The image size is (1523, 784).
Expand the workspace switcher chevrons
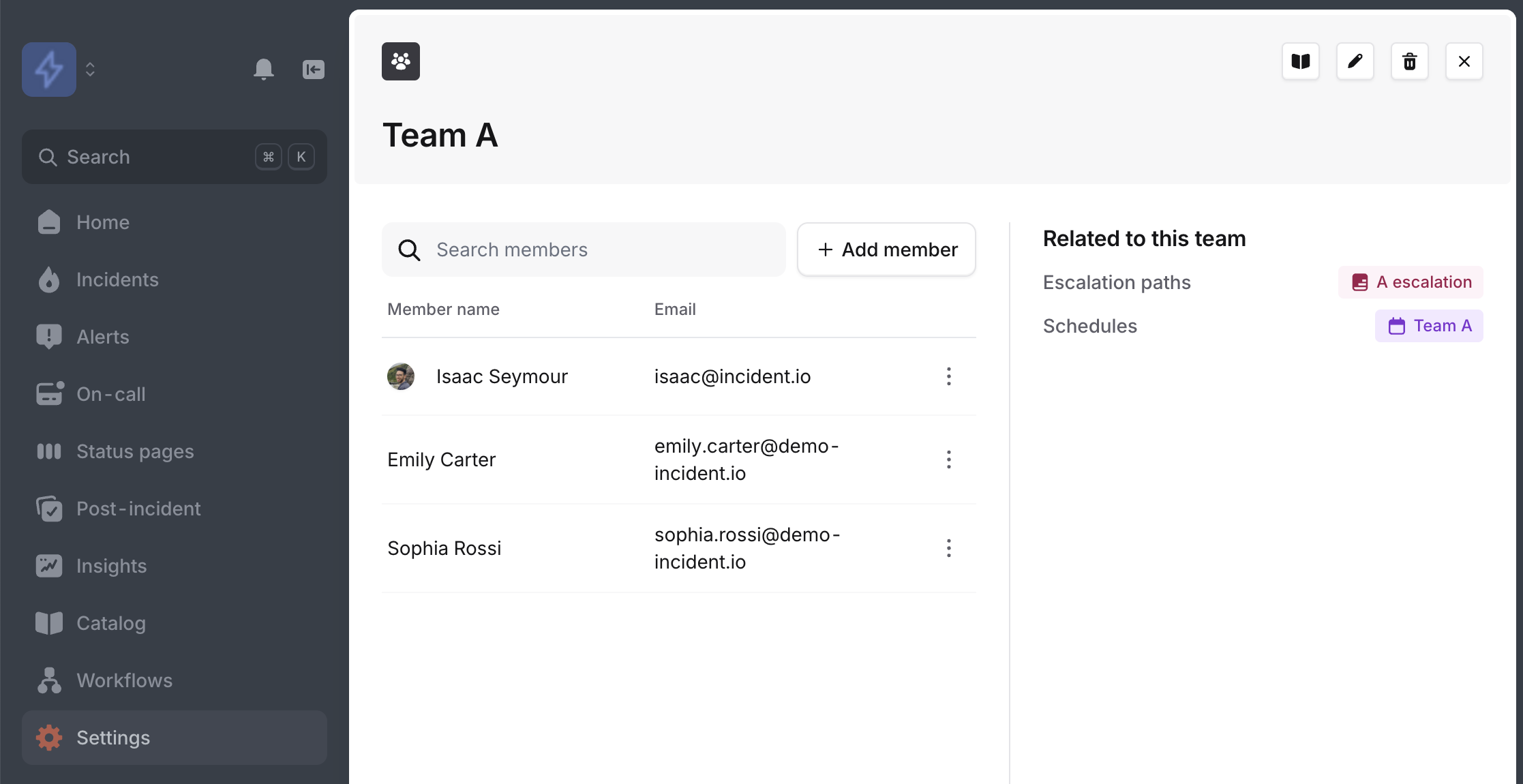click(90, 69)
